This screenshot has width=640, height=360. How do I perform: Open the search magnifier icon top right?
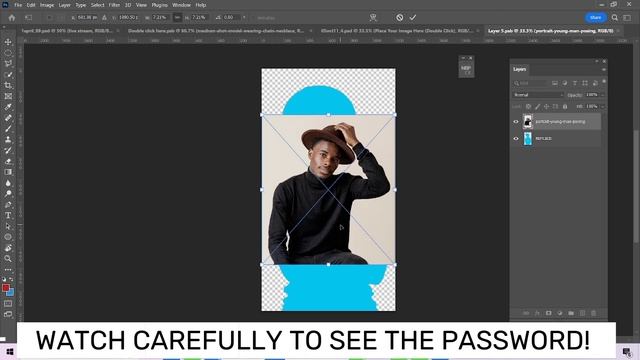(x=615, y=18)
